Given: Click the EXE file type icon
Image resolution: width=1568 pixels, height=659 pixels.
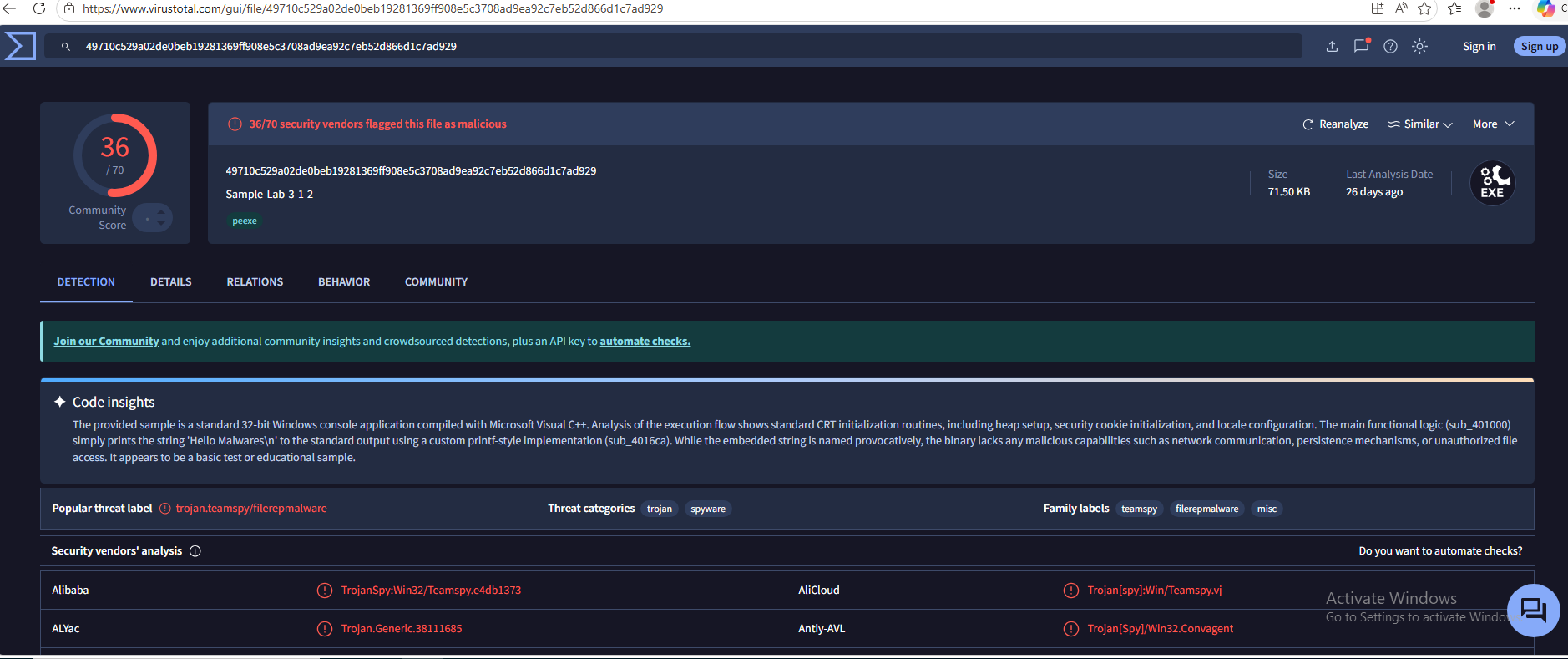Looking at the screenshot, I should [1492, 183].
